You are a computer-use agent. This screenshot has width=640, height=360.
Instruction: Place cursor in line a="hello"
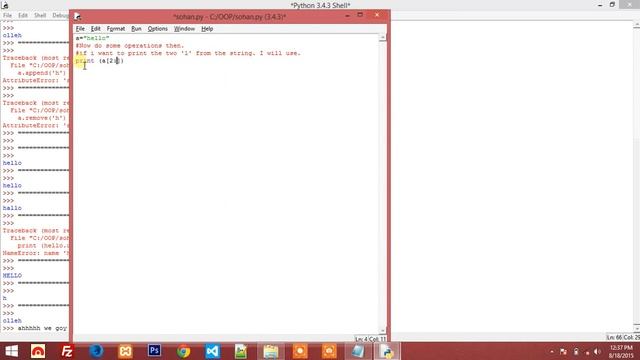click(92, 38)
